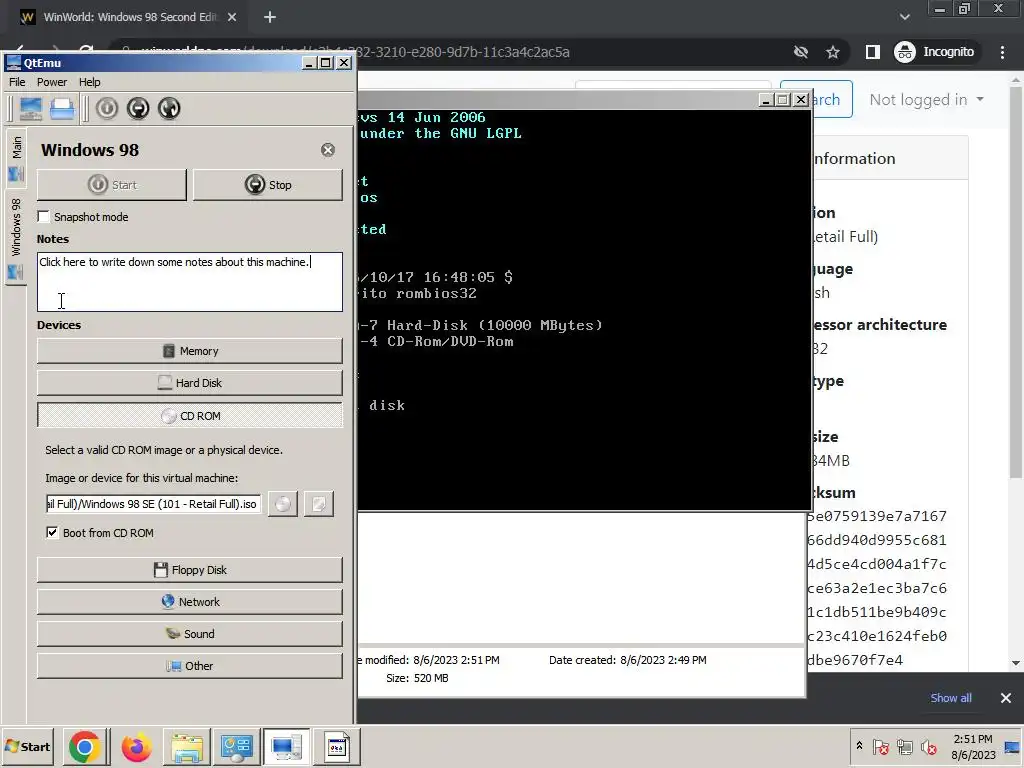Screen dimensions: 1024x768
Task: Open the Control Panel taskbar icon
Action: pos(236,746)
